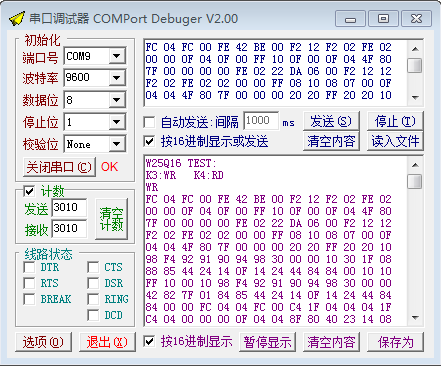Toggle the BREAK checkbox

point(29,299)
